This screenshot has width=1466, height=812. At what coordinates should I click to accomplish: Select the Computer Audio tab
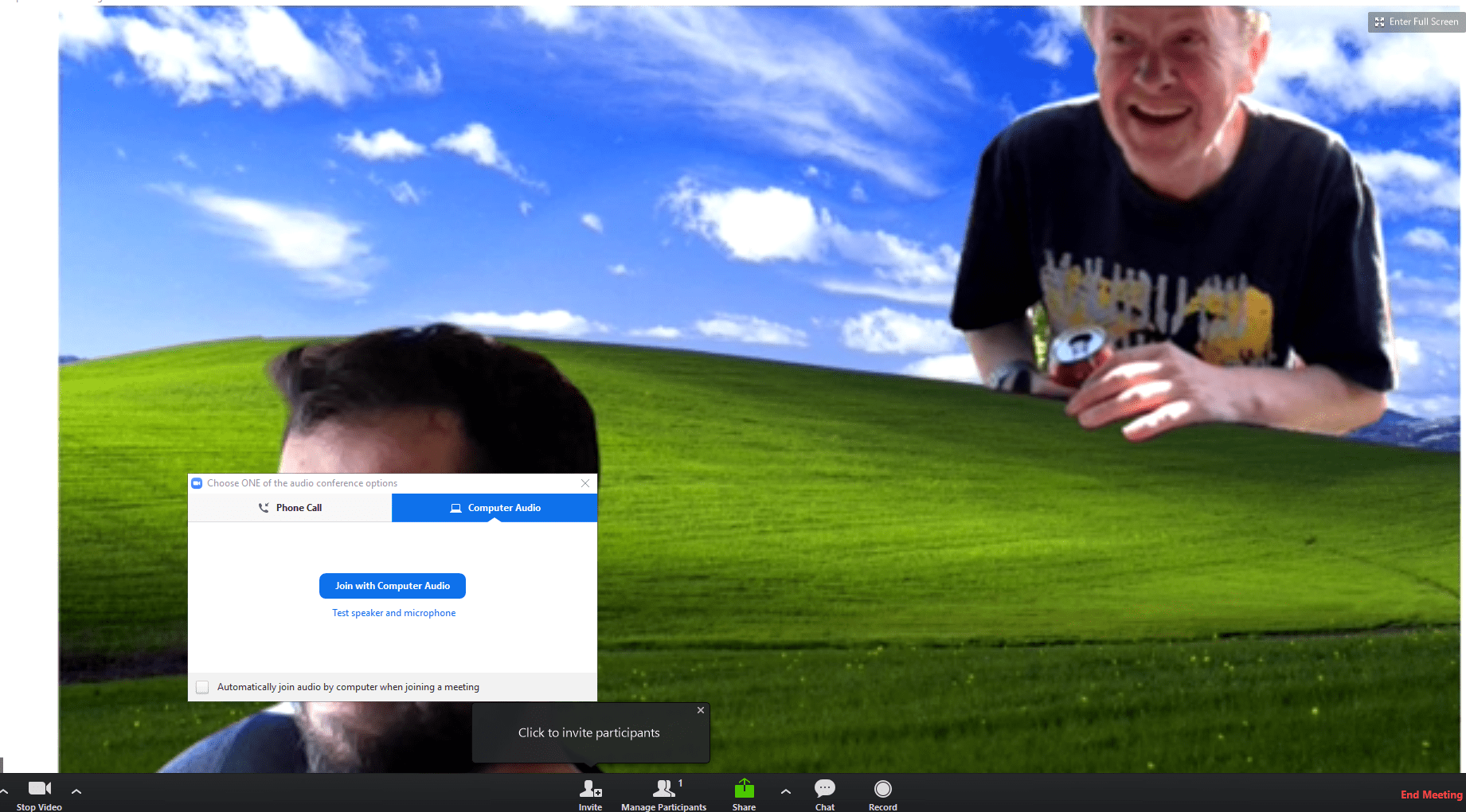click(x=495, y=508)
